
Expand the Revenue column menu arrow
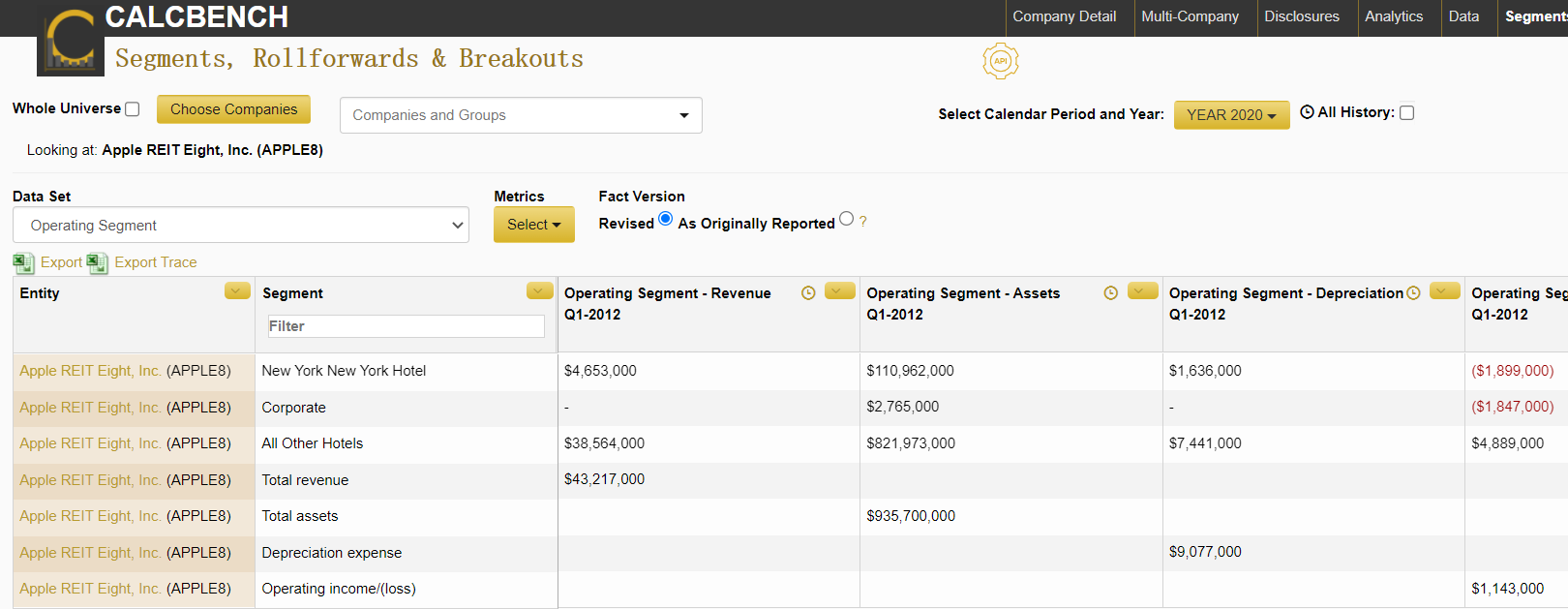(x=840, y=290)
